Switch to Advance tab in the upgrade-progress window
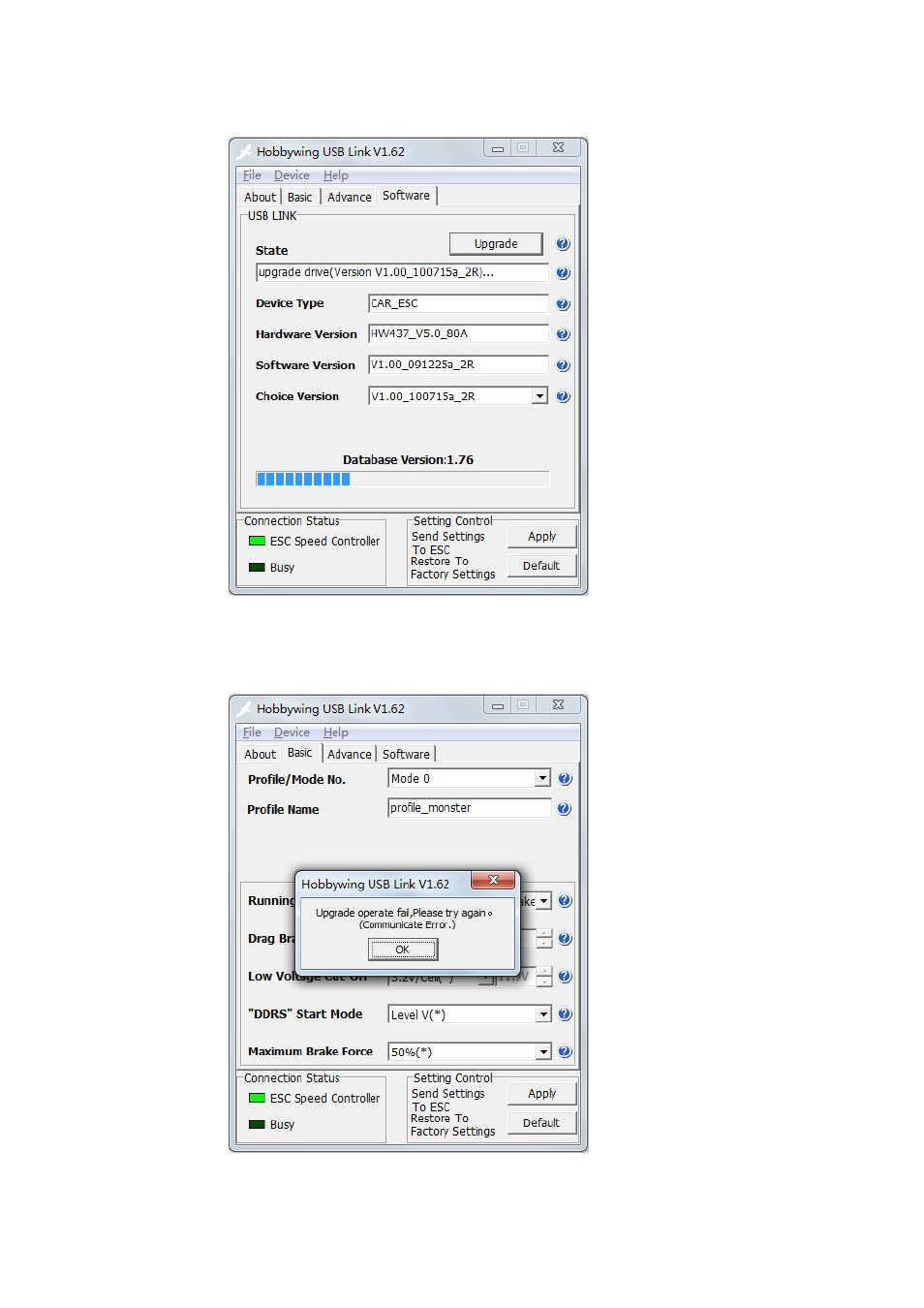Image resolution: width=924 pixels, height=1308 pixels. 349,197
